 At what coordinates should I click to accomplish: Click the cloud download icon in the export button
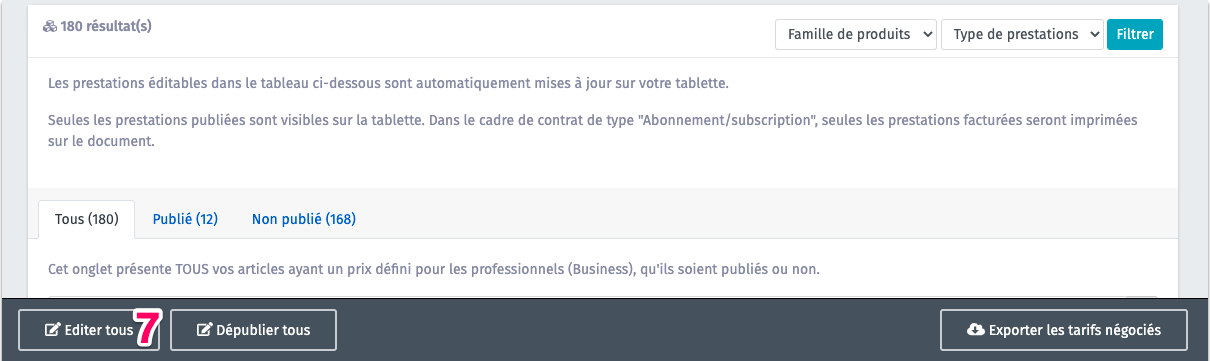975,330
